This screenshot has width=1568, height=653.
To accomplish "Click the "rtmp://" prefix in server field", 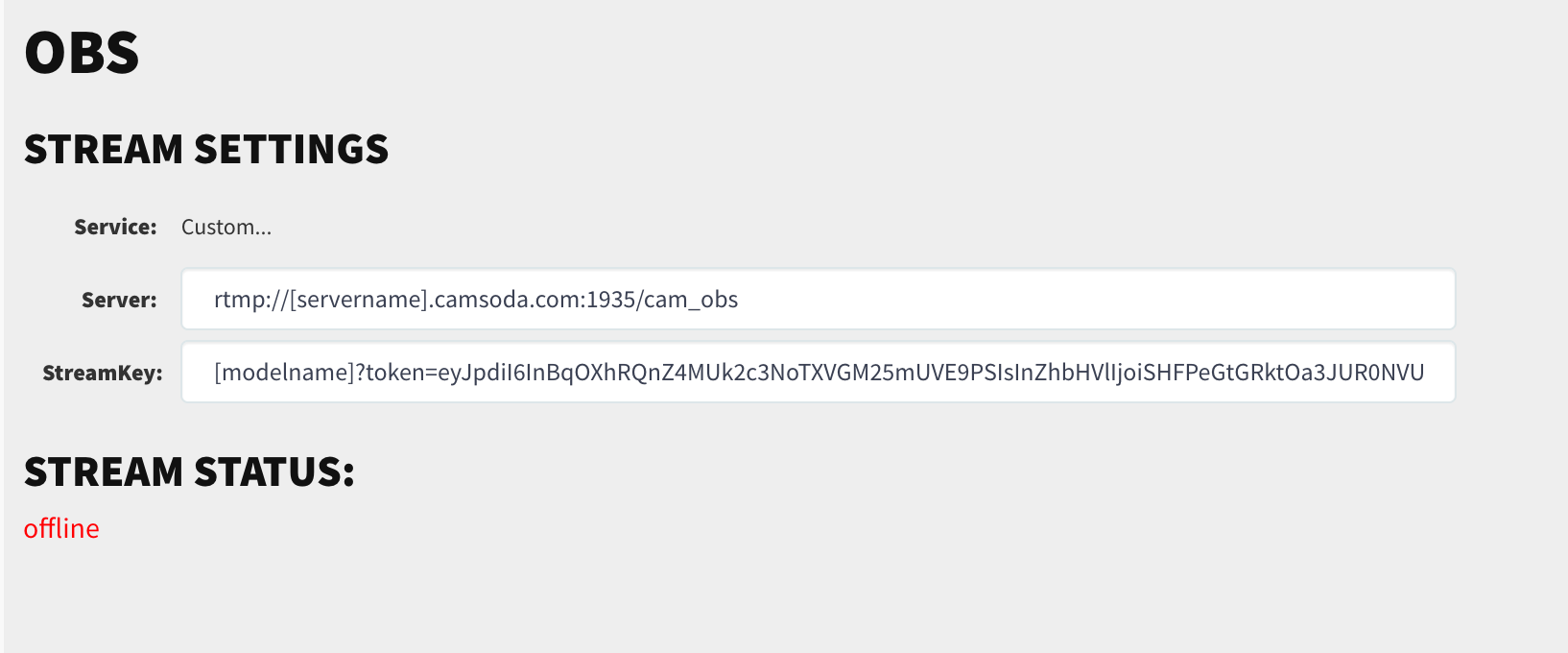I will coord(249,300).
